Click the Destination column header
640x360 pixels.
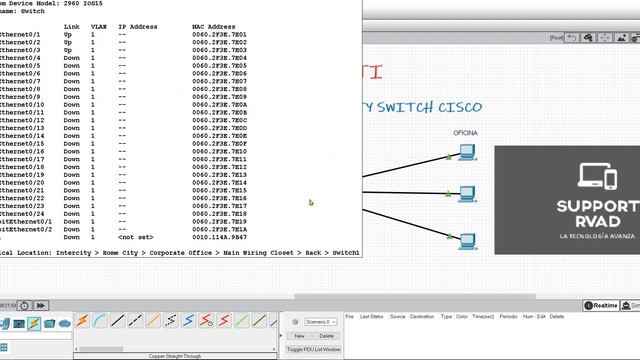(x=422, y=316)
